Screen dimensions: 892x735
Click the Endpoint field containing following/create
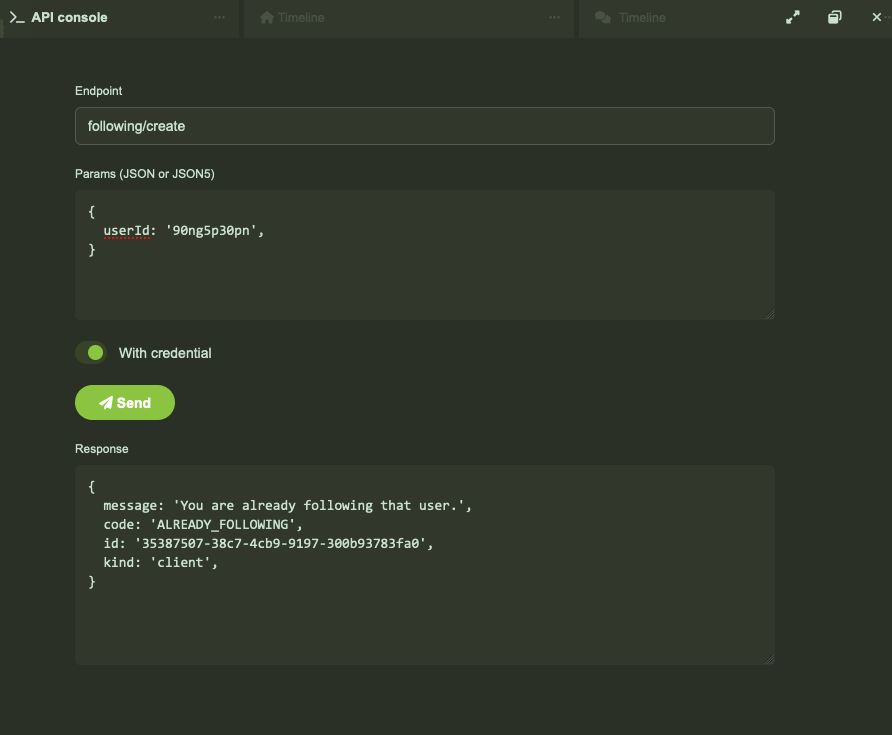pos(424,126)
